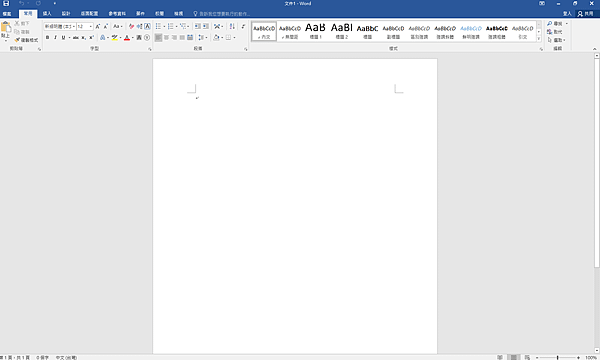Increase font size with the grow font icon
Screen dimensions: 600x360
point(98,26)
